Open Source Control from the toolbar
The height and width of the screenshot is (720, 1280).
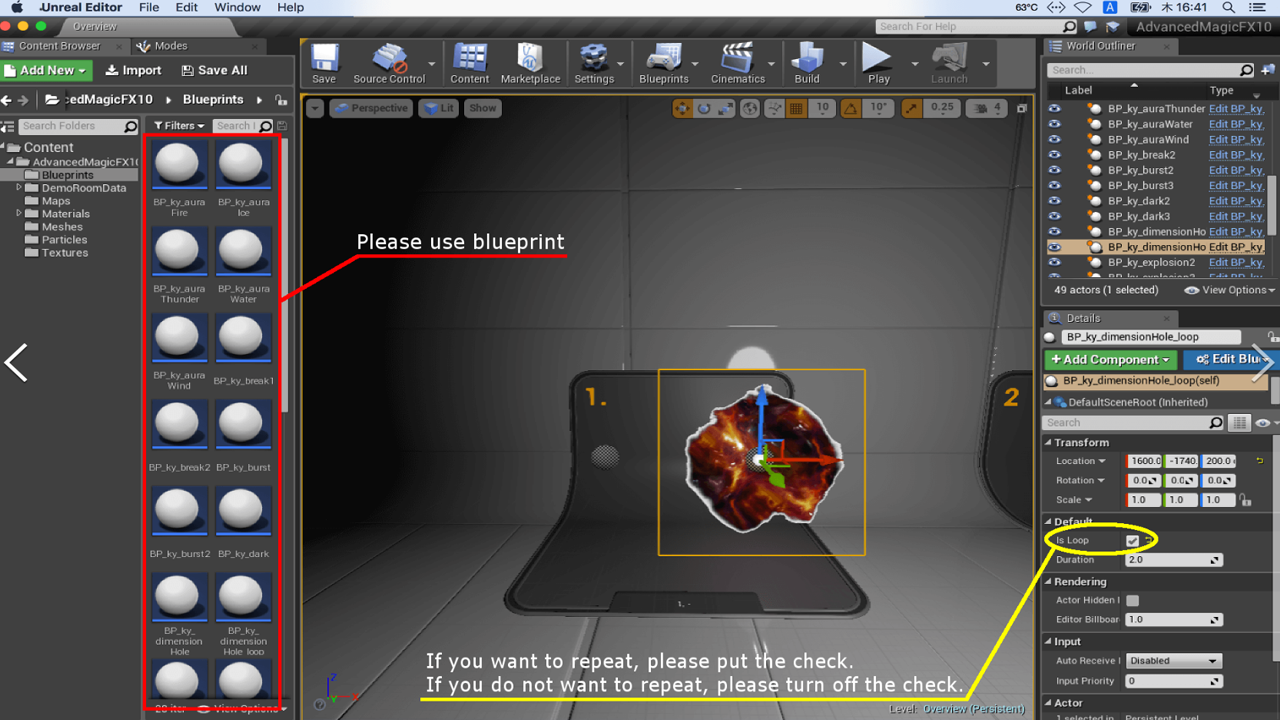389,63
